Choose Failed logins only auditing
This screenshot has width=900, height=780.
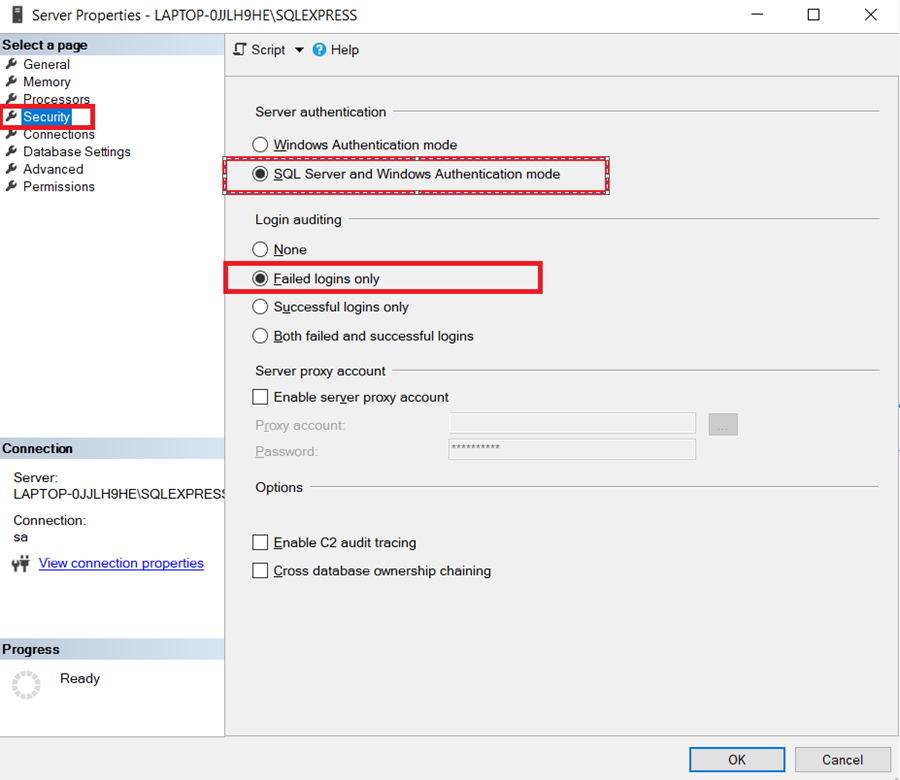[316, 279]
